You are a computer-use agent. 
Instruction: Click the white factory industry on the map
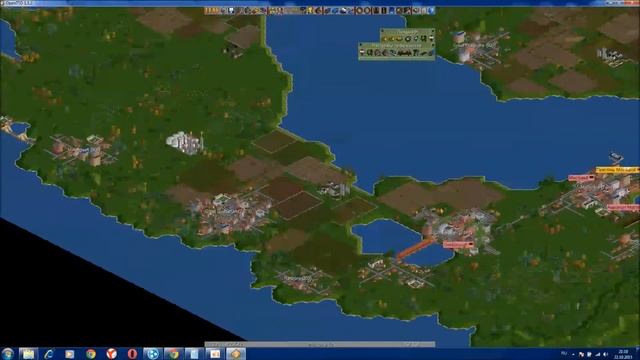(184, 142)
